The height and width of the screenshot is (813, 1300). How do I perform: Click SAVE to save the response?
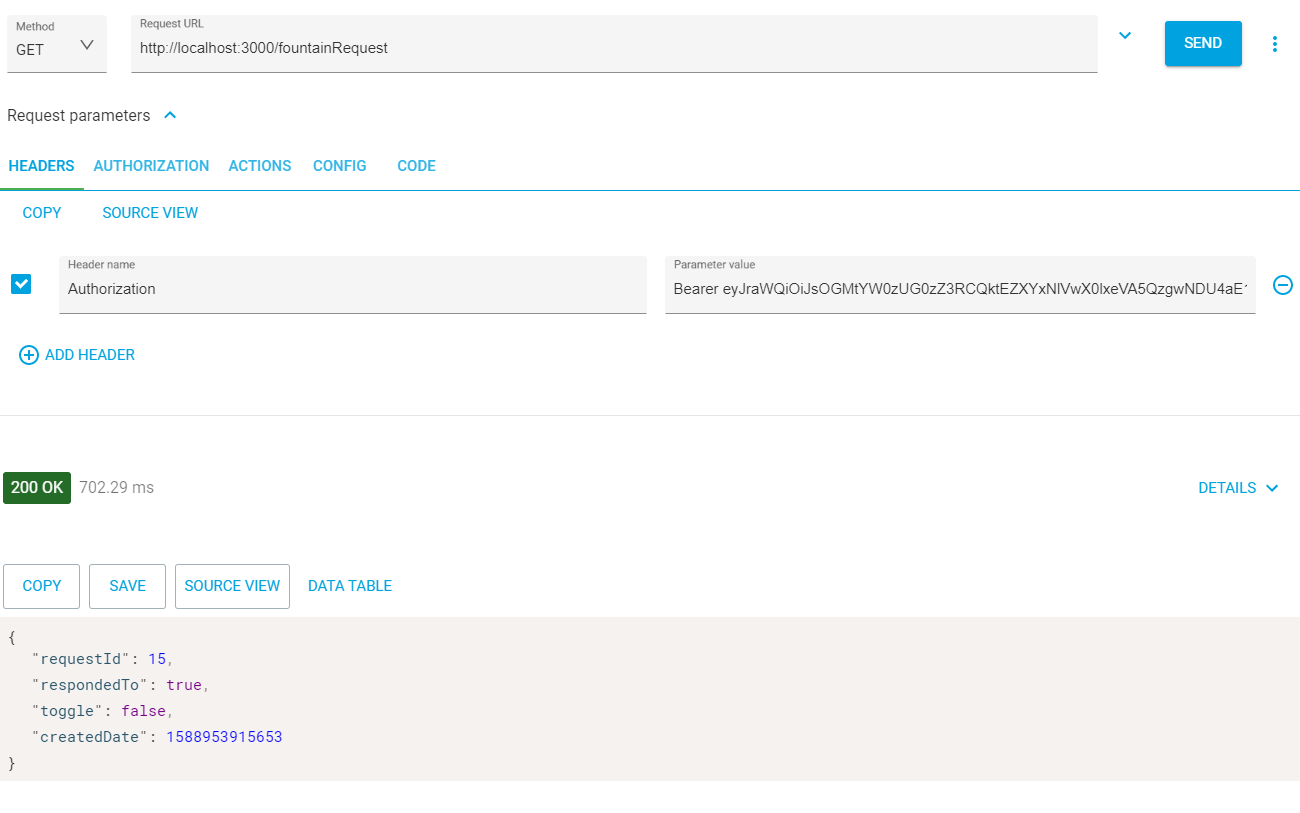[x=127, y=586]
